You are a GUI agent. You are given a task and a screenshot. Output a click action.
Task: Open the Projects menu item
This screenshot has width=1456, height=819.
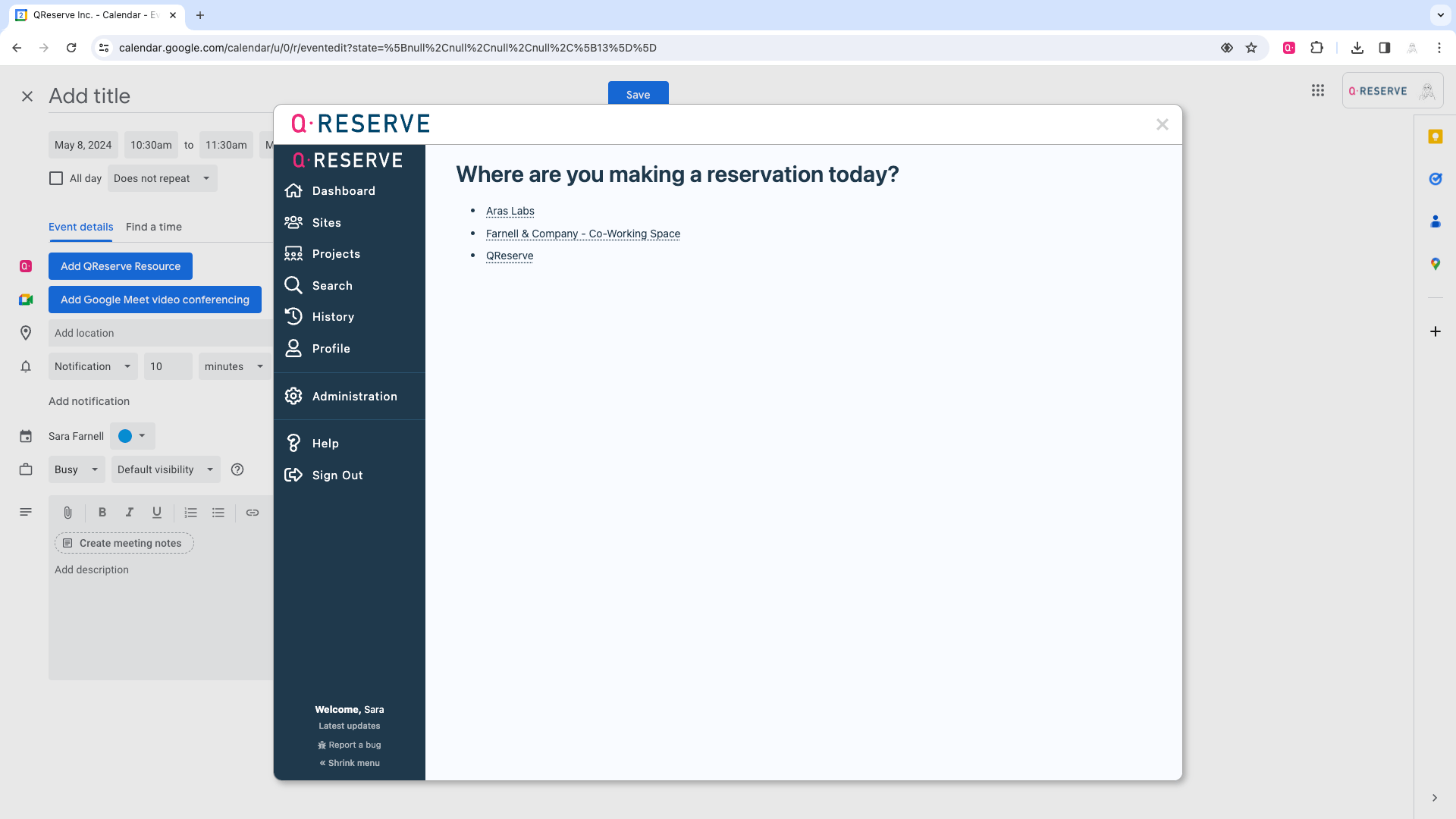pos(335,254)
